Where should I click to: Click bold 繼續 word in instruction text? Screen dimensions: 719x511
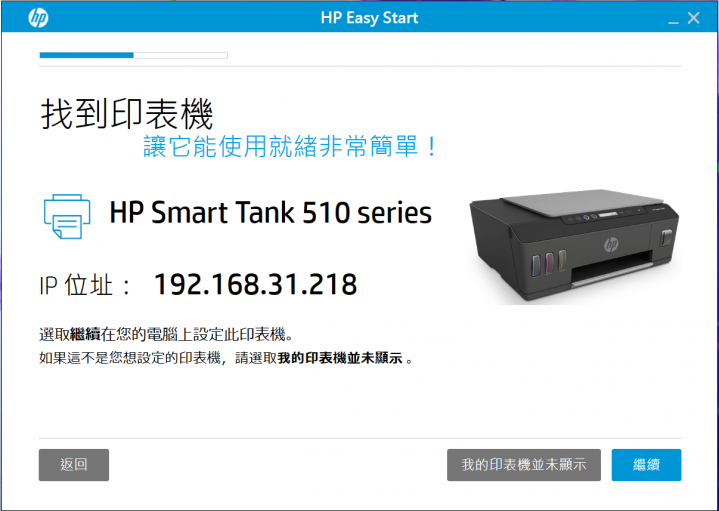pyautogui.click(x=85, y=334)
